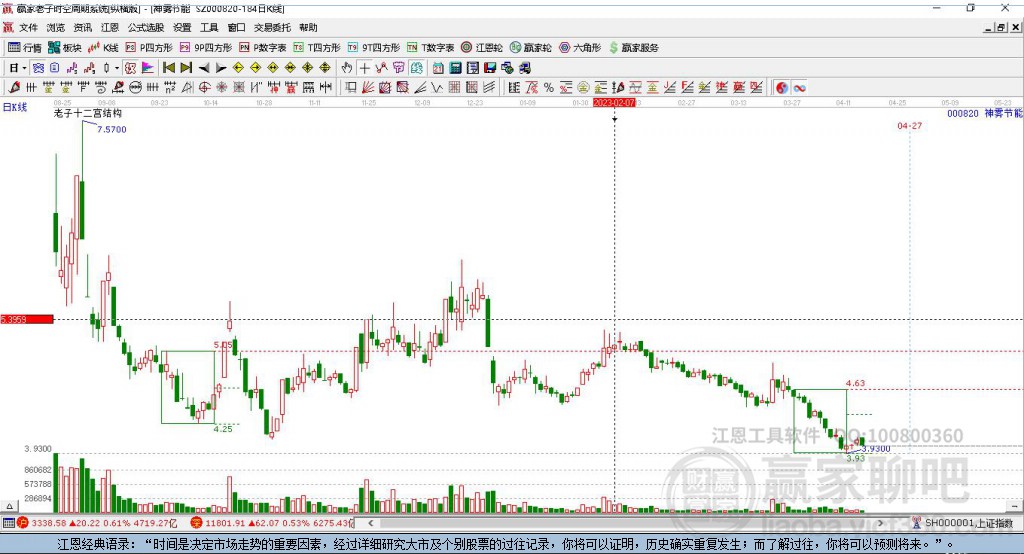Click the 4.25 low price label
The image size is (1024, 554).
click(x=223, y=429)
